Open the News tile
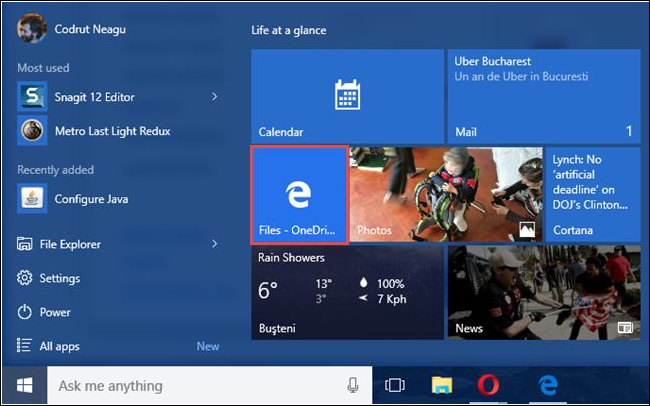The width and height of the screenshot is (650, 406). pyautogui.click(x=544, y=292)
